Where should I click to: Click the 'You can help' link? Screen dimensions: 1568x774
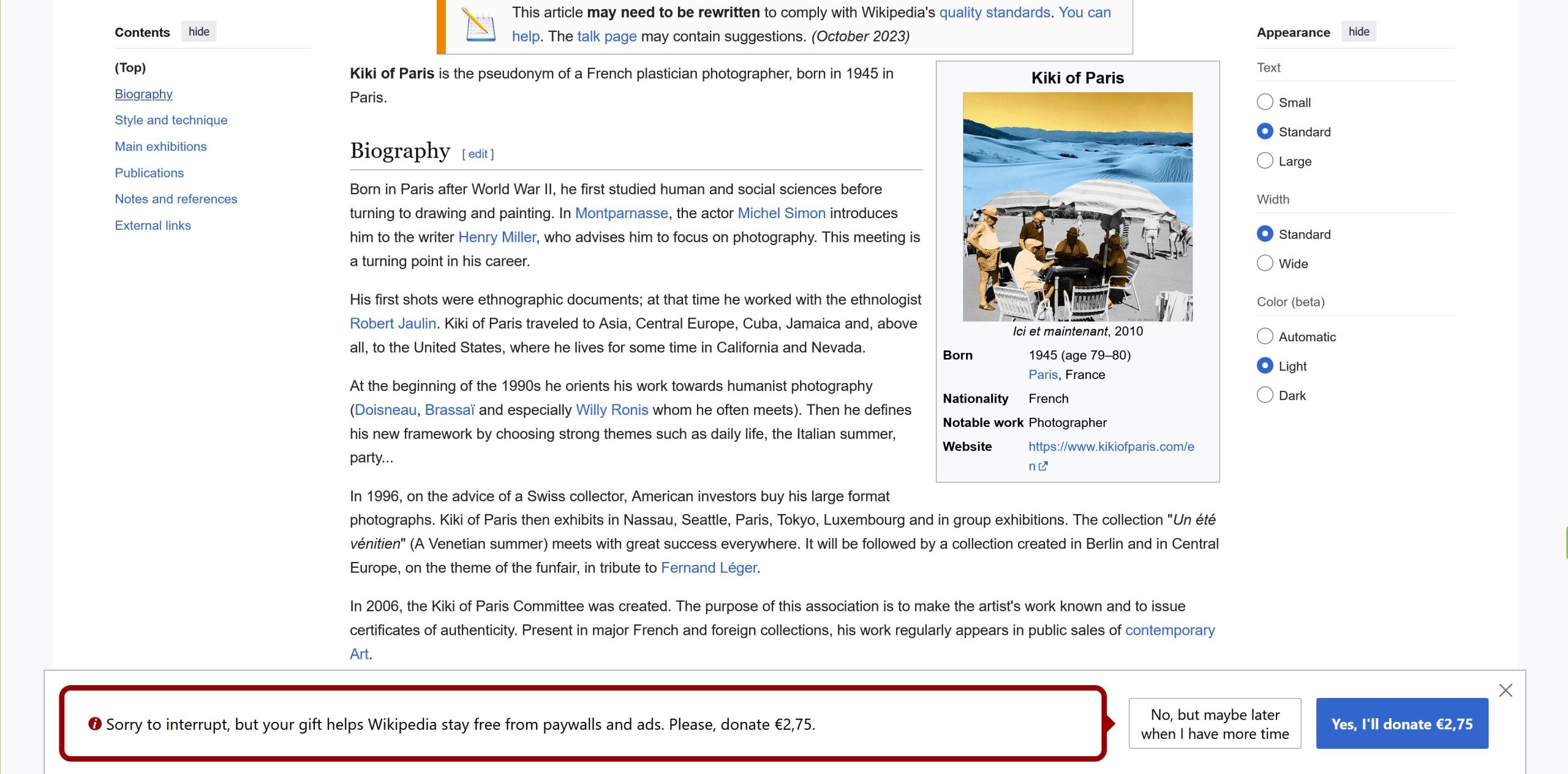point(1085,12)
